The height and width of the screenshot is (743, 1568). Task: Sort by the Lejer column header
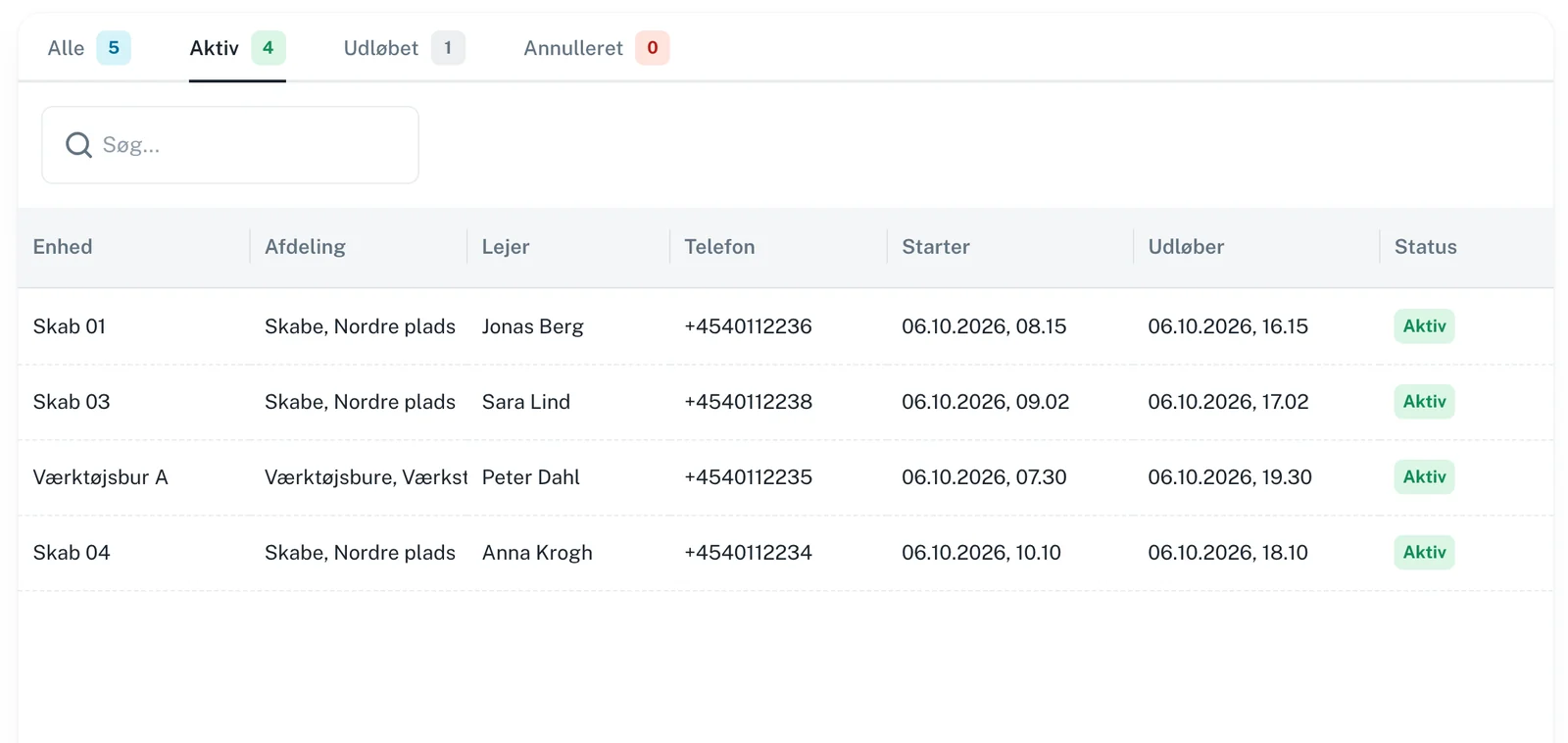click(506, 247)
